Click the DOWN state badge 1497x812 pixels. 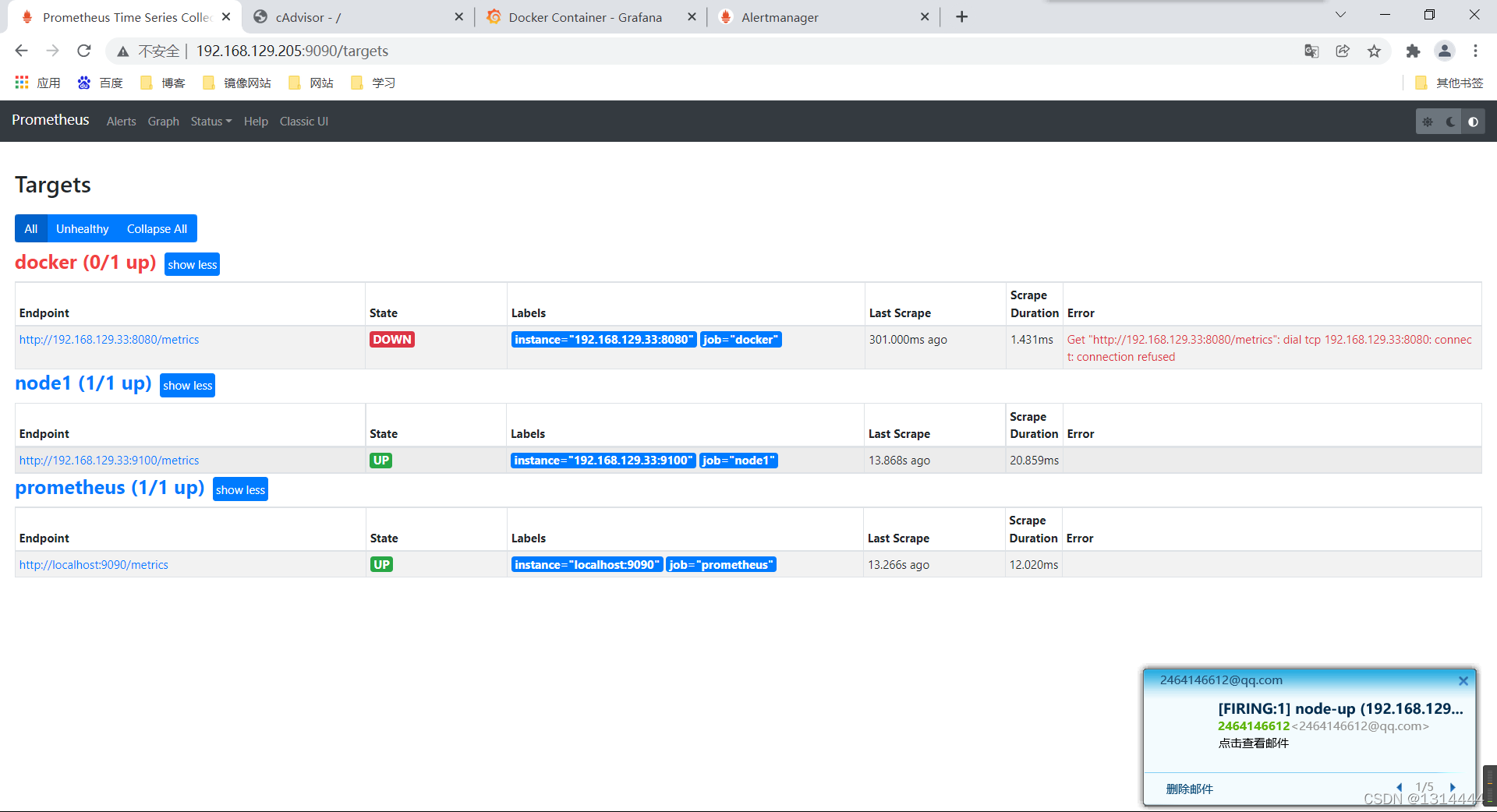click(392, 340)
